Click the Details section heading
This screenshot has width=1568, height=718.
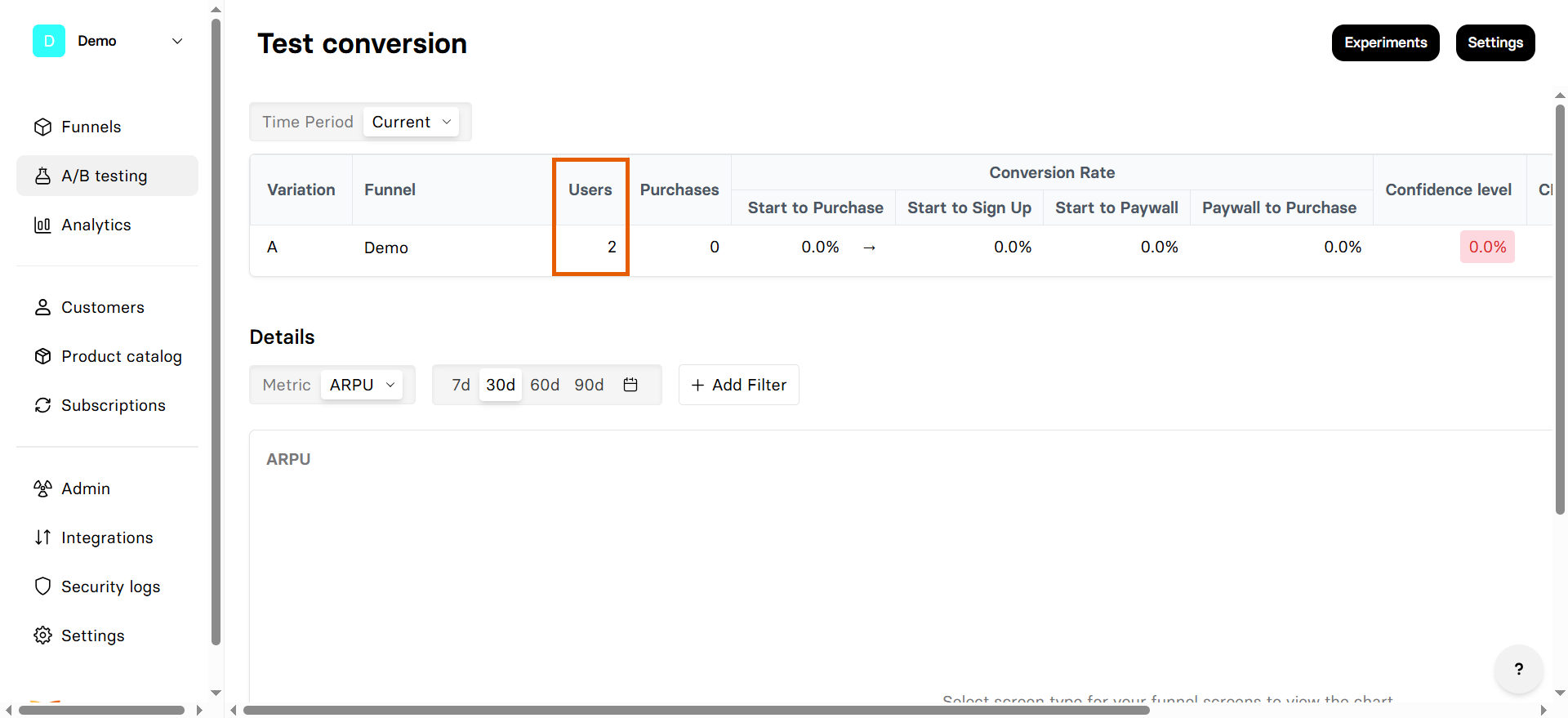point(282,337)
